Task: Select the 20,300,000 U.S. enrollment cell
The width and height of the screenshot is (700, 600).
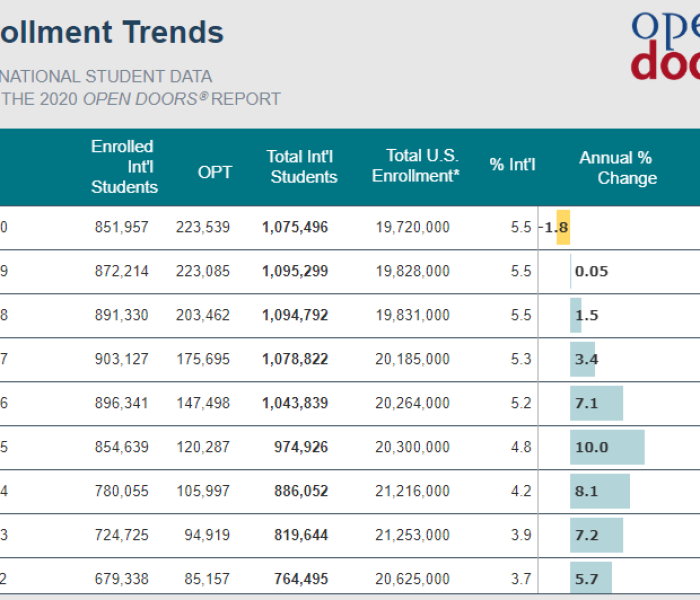Action: (413, 447)
